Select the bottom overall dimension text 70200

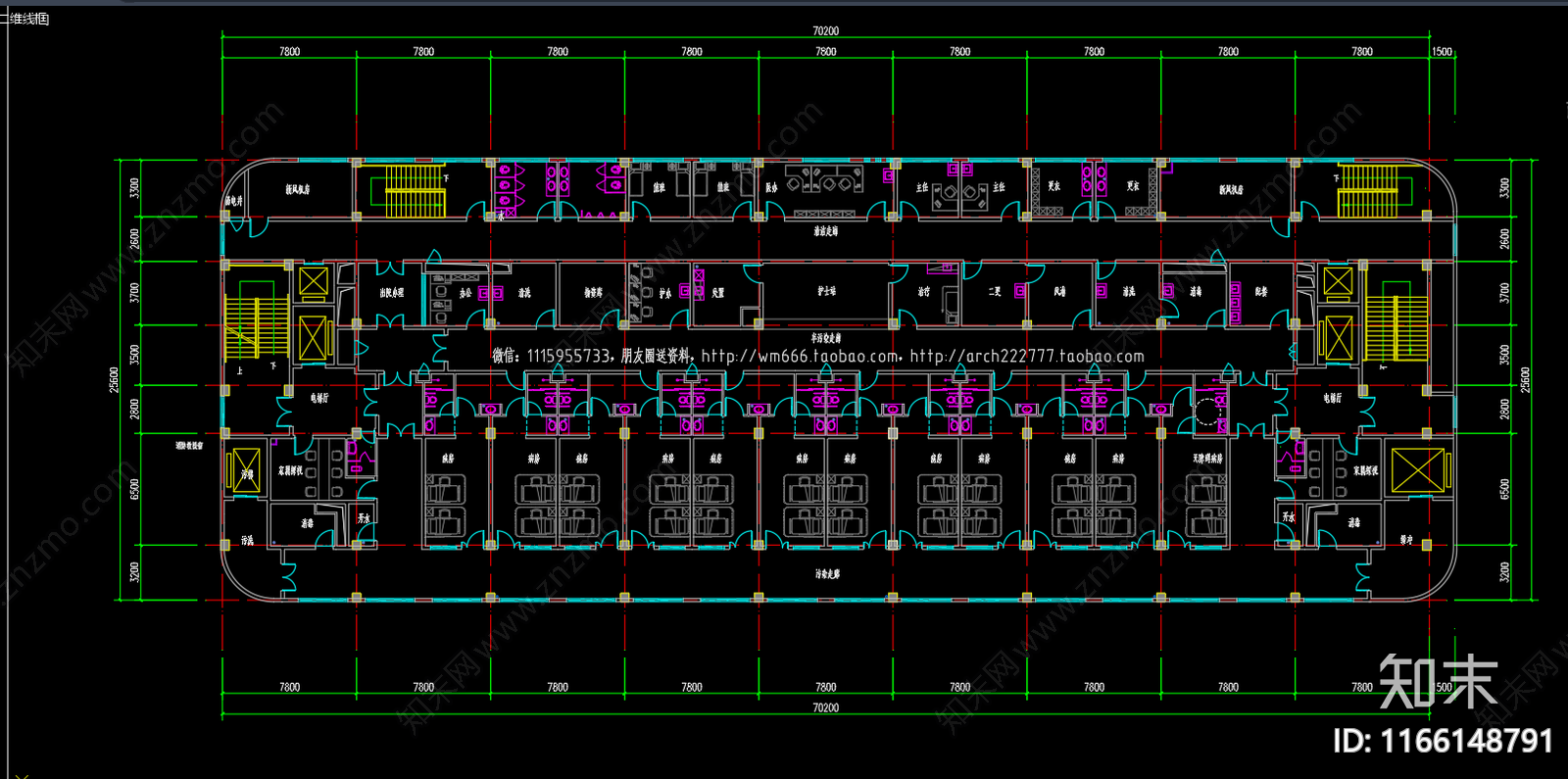825,707
